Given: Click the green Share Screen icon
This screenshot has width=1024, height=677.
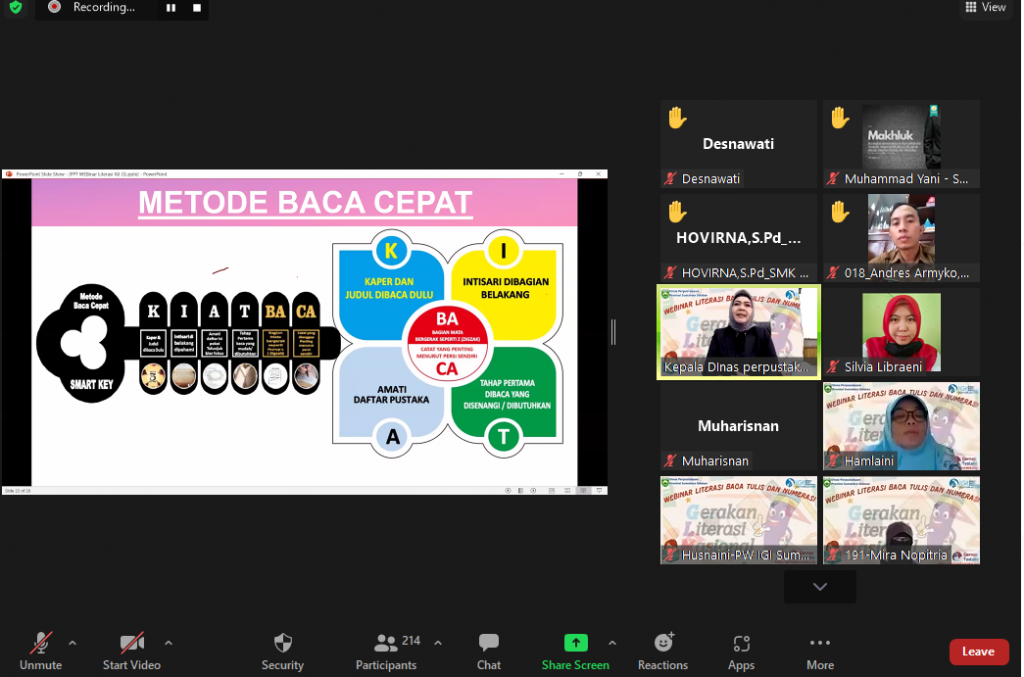Looking at the screenshot, I should click(575, 643).
